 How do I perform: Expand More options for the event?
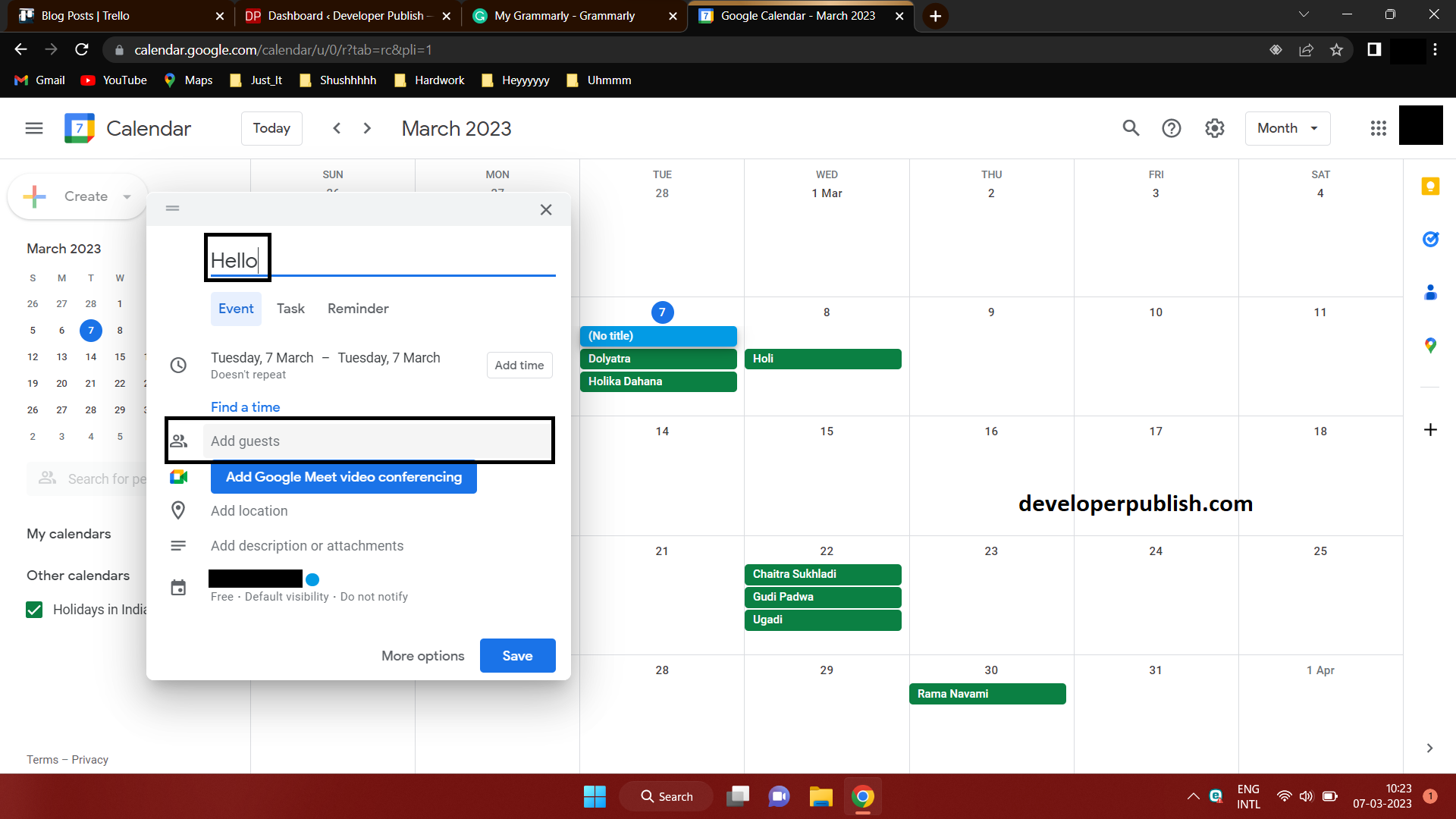pyautogui.click(x=422, y=655)
